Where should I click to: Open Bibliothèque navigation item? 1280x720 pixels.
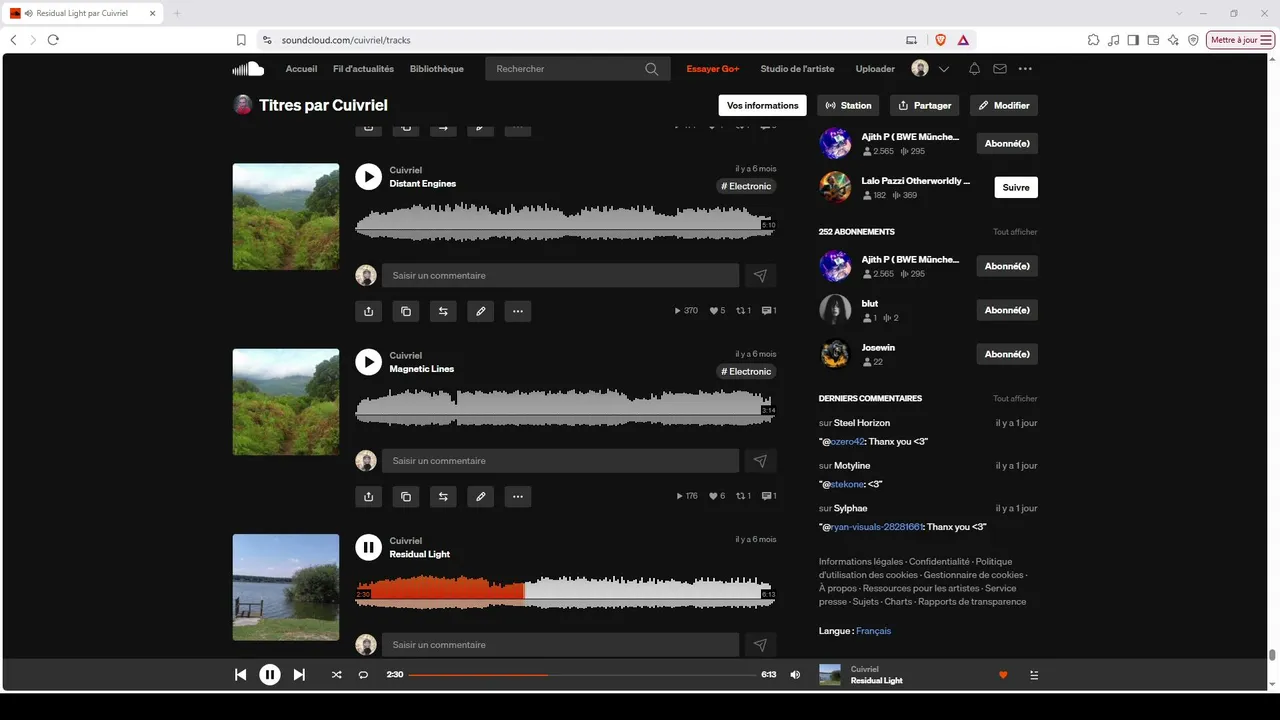437,69
